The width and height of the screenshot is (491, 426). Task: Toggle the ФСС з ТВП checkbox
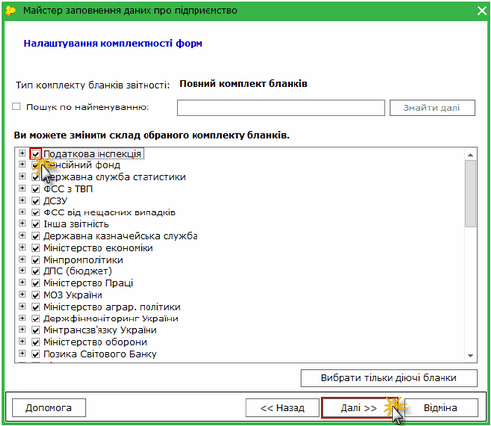coord(36,189)
